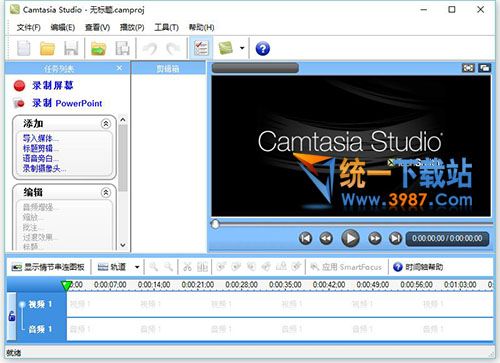Open project with the folder icon
Screen dimensions: 500x363
click(x=47, y=49)
